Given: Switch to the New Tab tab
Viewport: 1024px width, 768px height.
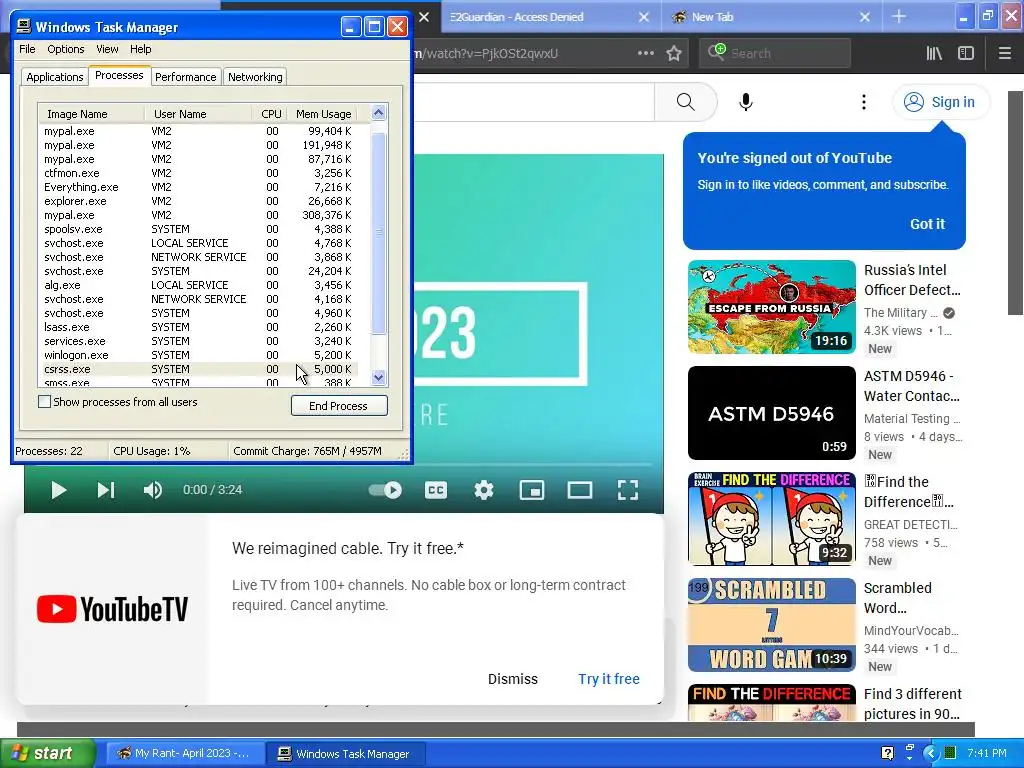Looking at the screenshot, I should 712,17.
